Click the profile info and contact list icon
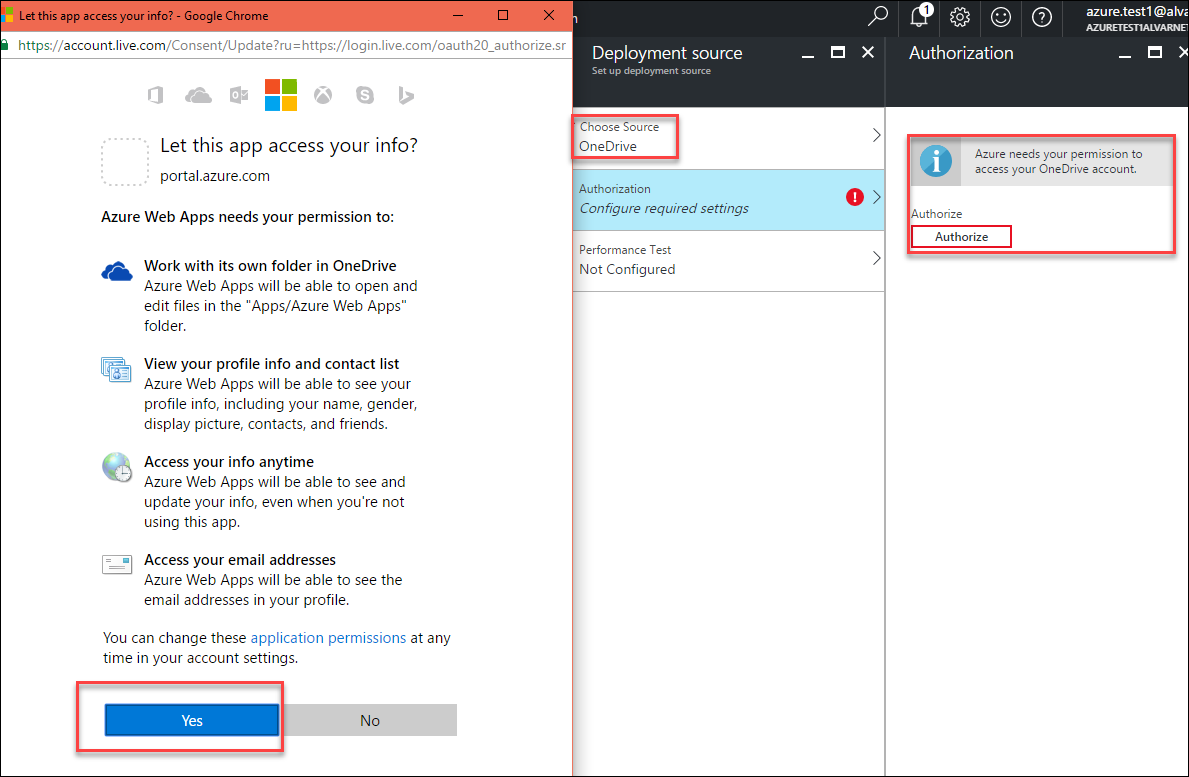 pos(117,369)
